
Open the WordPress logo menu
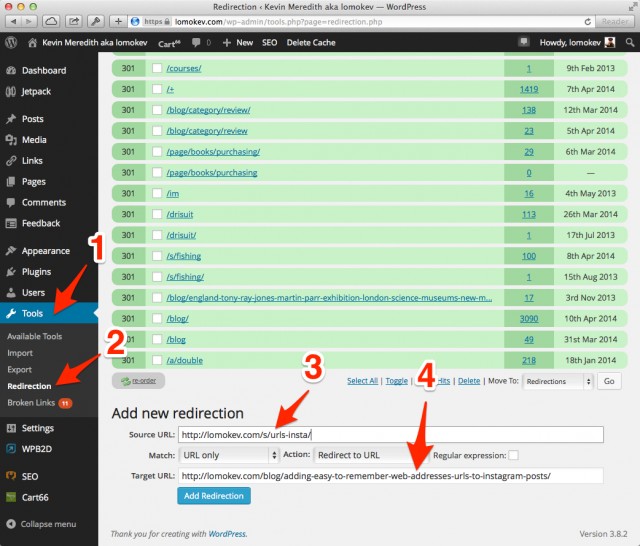[11, 42]
